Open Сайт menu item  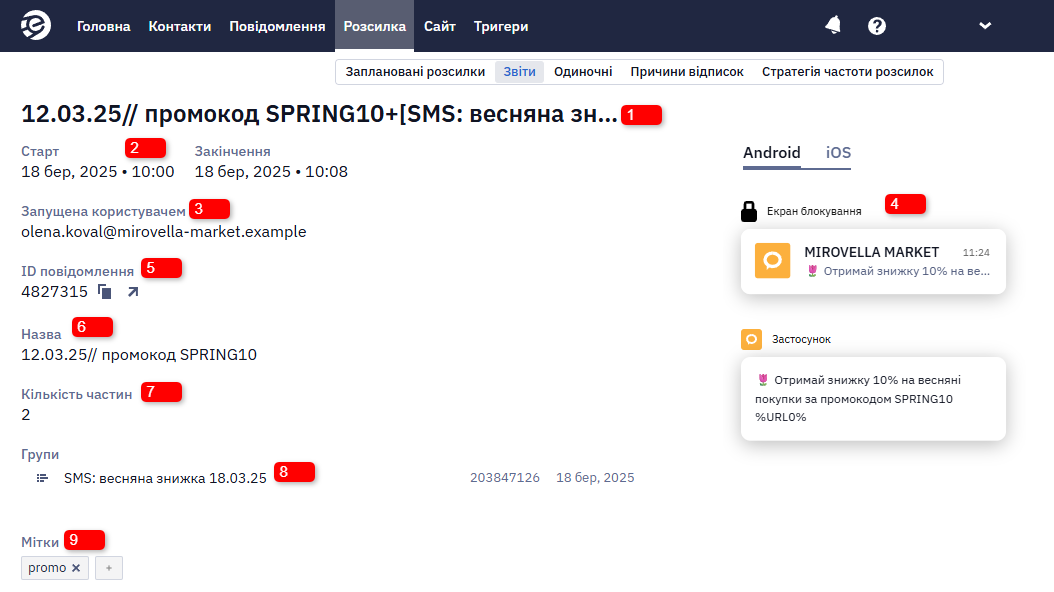click(x=440, y=26)
